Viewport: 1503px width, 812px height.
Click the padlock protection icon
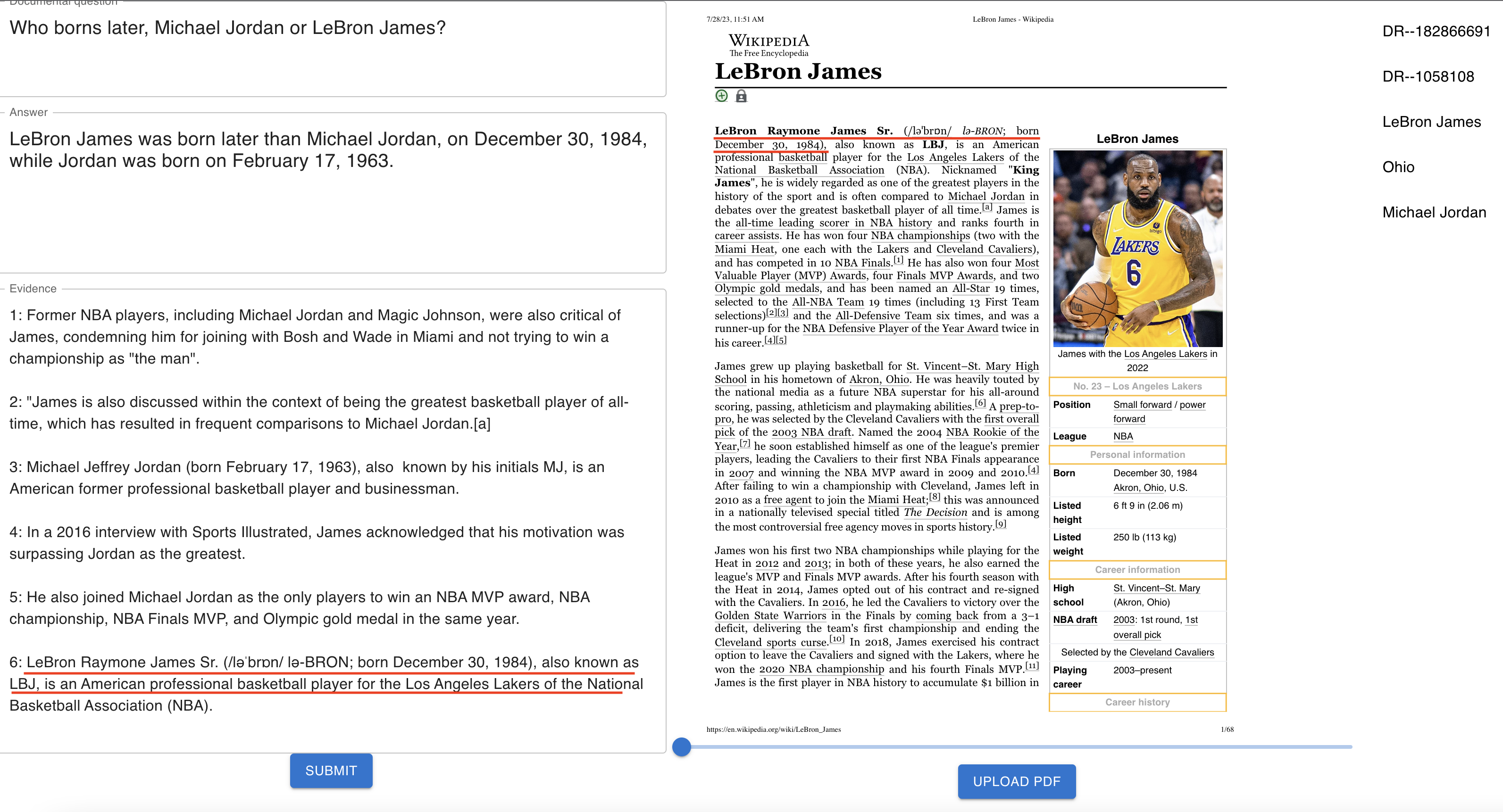(x=741, y=96)
